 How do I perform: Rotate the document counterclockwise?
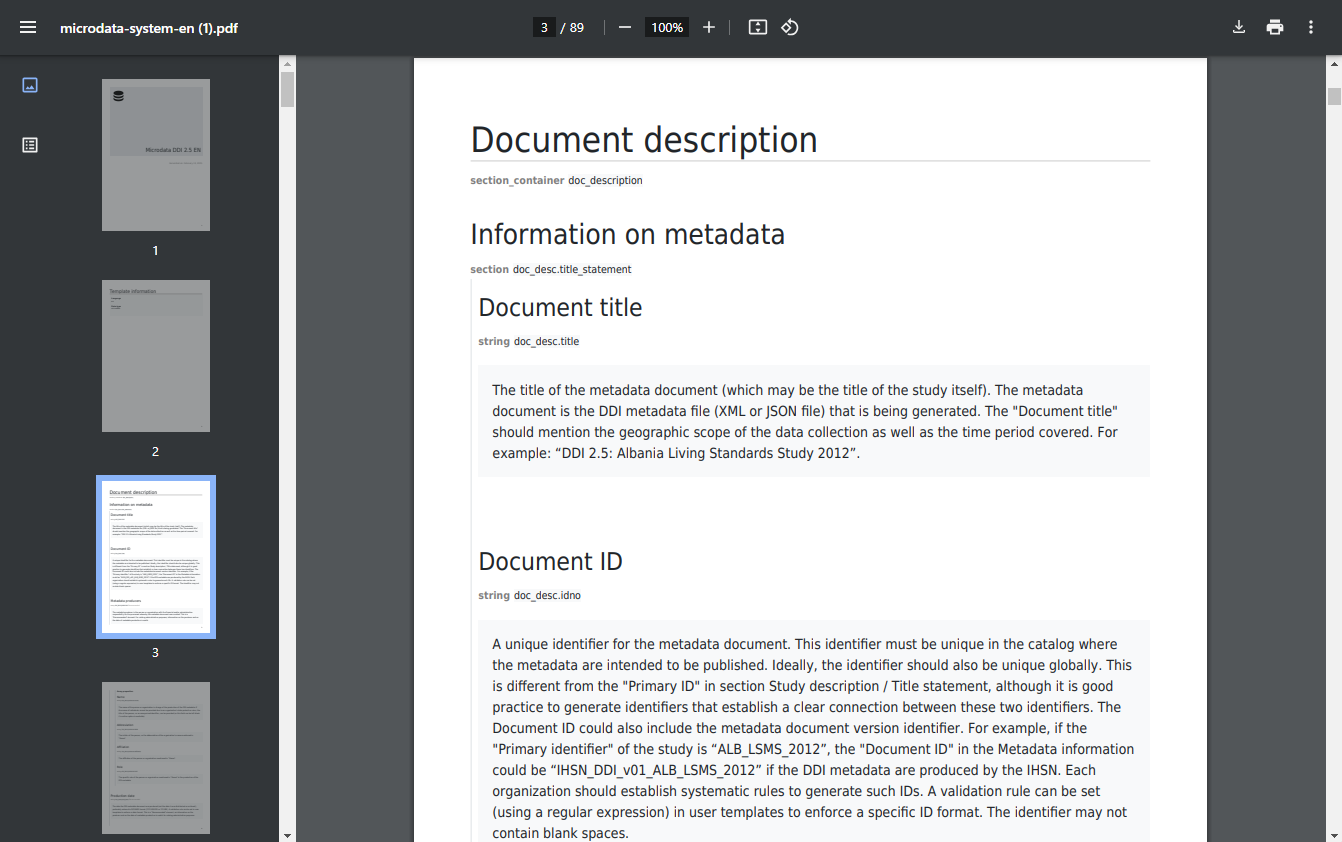coord(790,27)
